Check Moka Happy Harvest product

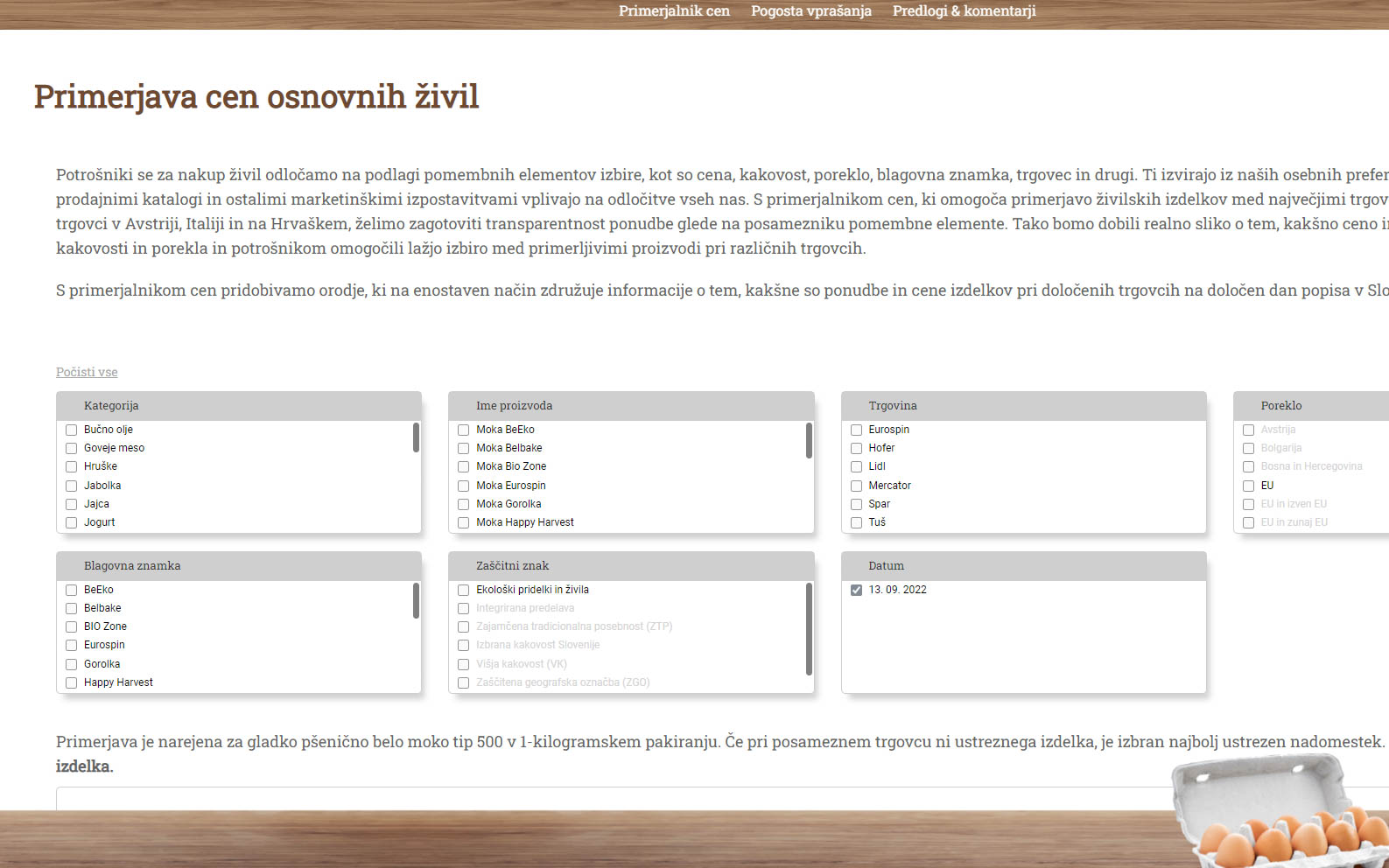point(464,522)
